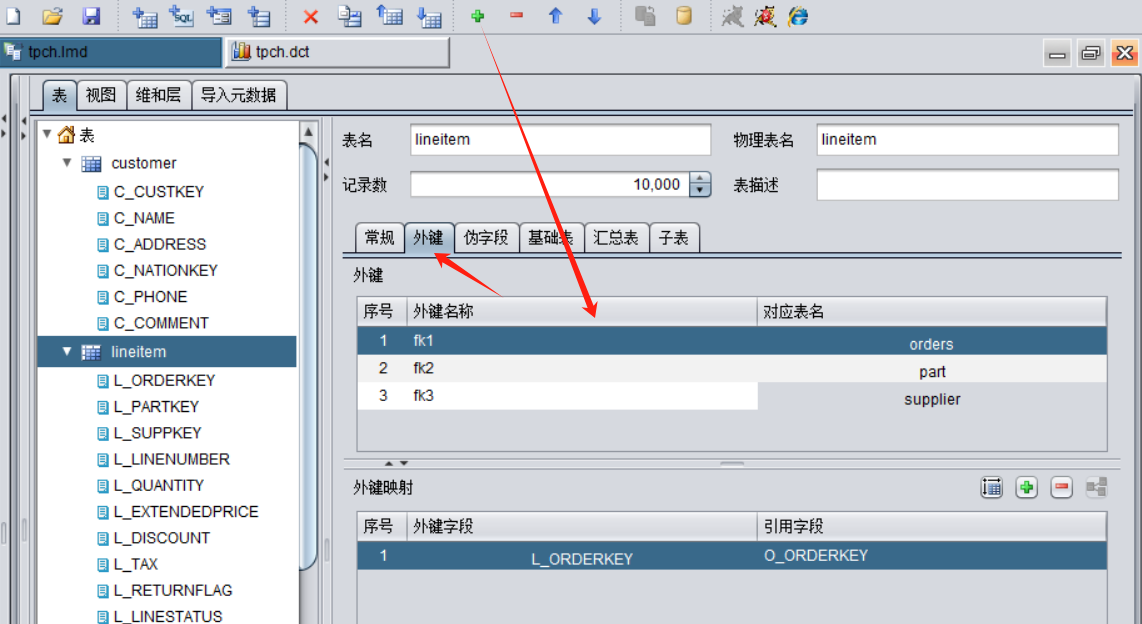The width and height of the screenshot is (1142, 624).
Task: Click the green plus add icon in toolbar
Action: (478, 16)
